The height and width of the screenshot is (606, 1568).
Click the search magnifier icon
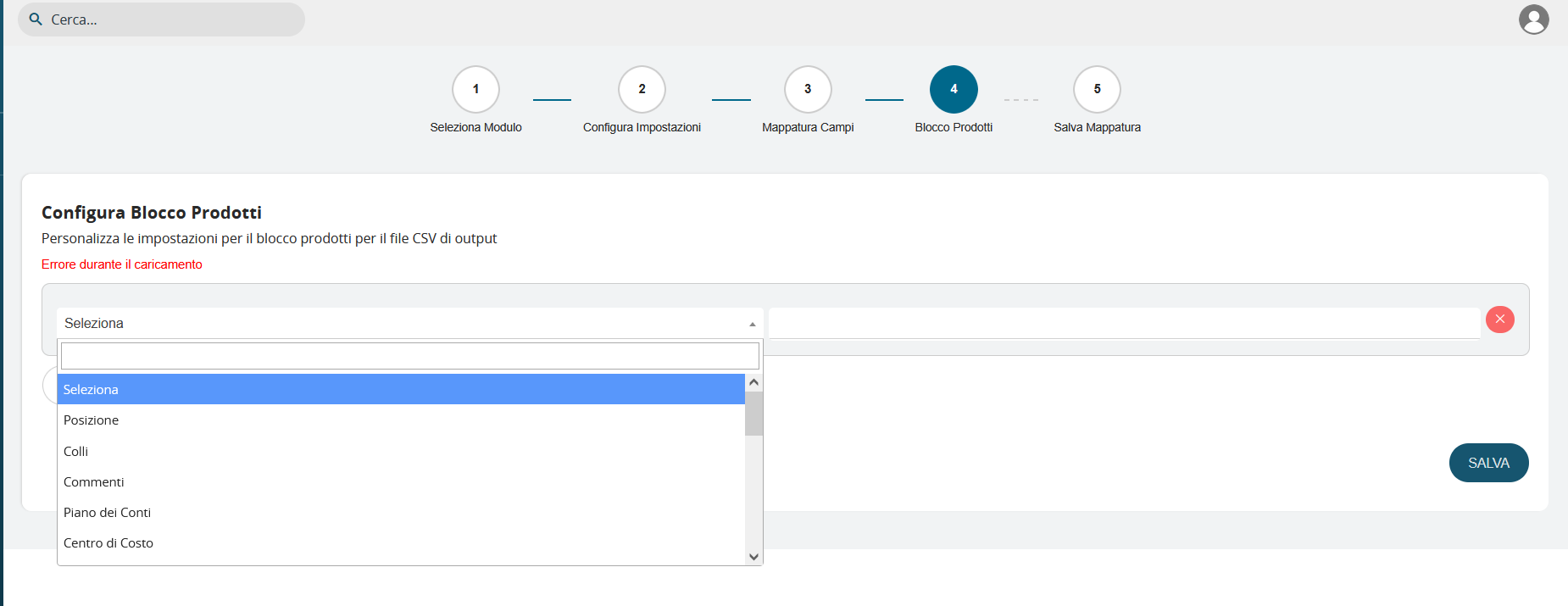pyautogui.click(x=36, y=19)
